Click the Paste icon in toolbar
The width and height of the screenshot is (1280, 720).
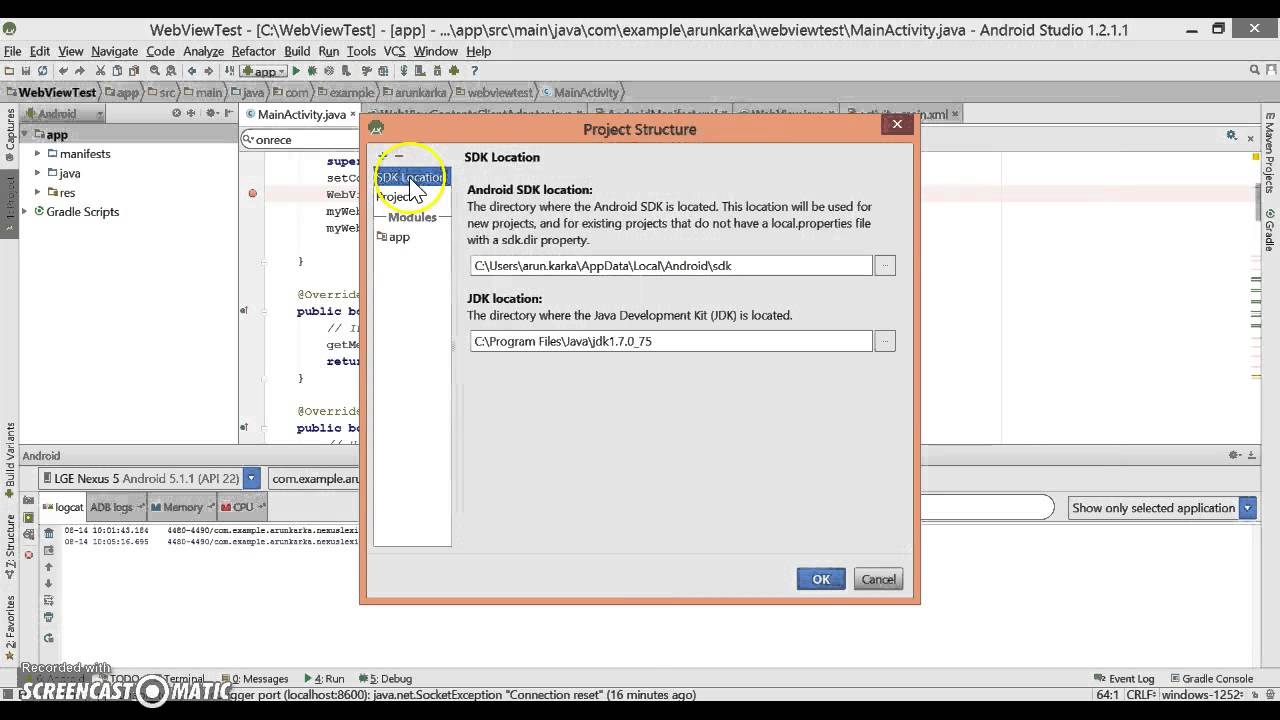pos(134,71)
